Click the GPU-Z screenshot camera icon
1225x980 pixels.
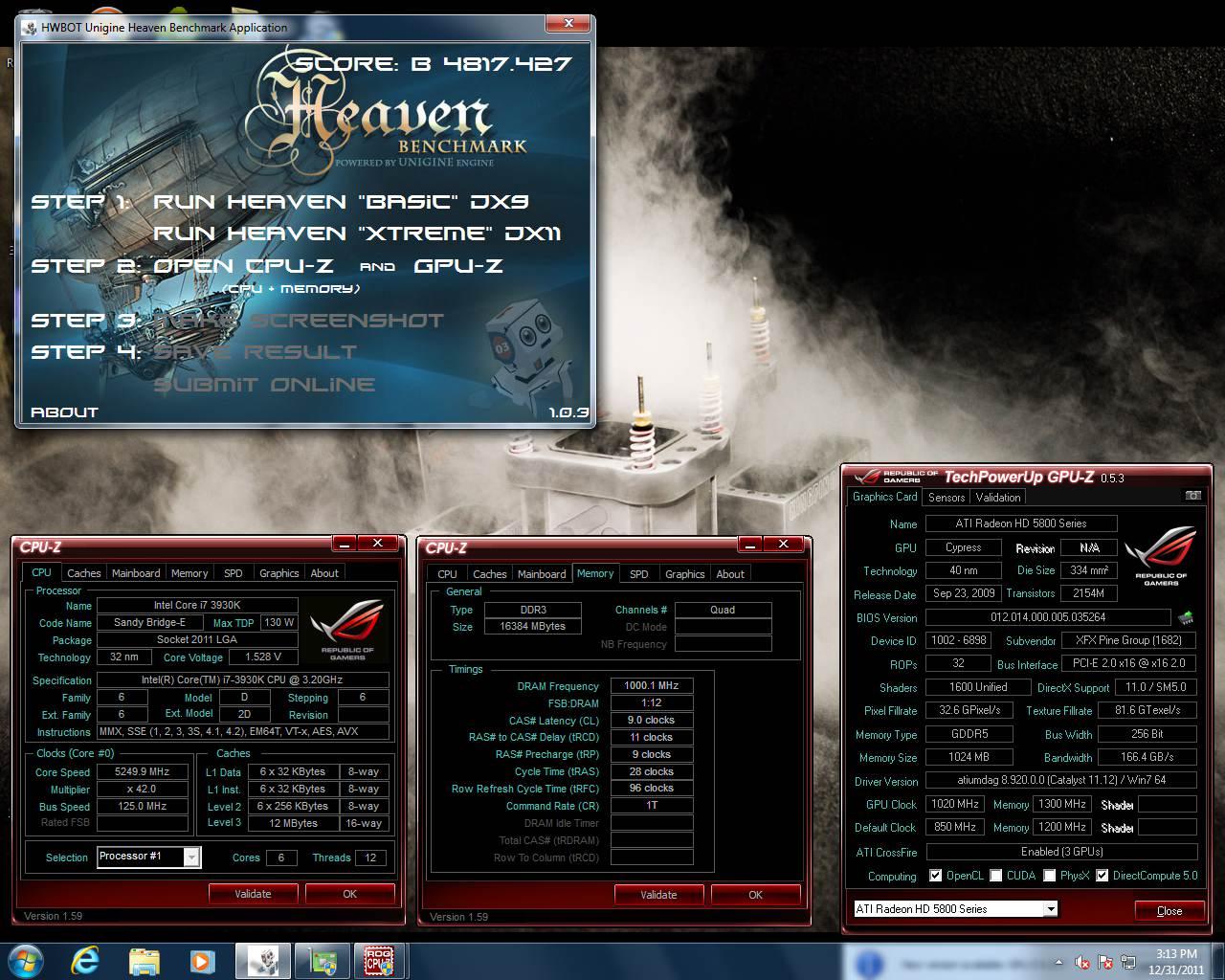tap(1192, 496)
